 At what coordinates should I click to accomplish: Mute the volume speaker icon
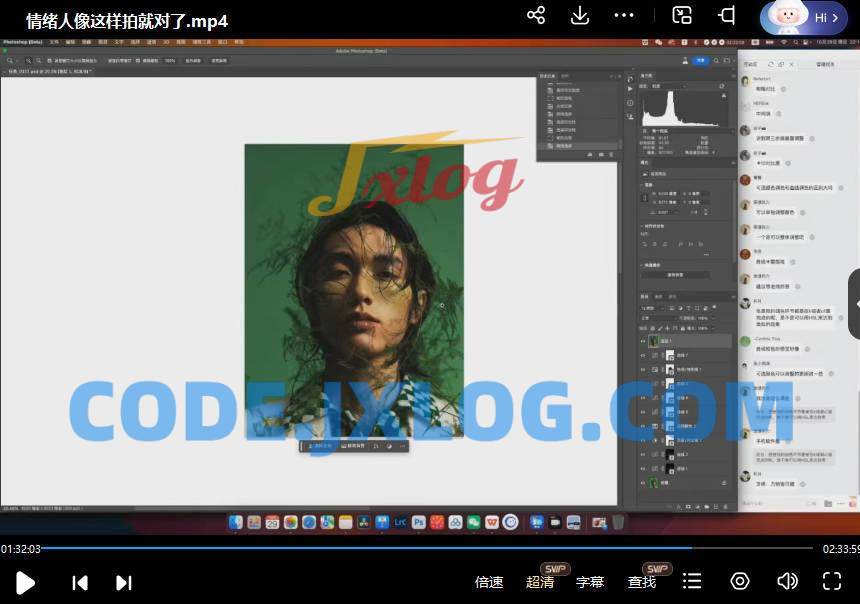pyautogui.click(x=787, y=581)
